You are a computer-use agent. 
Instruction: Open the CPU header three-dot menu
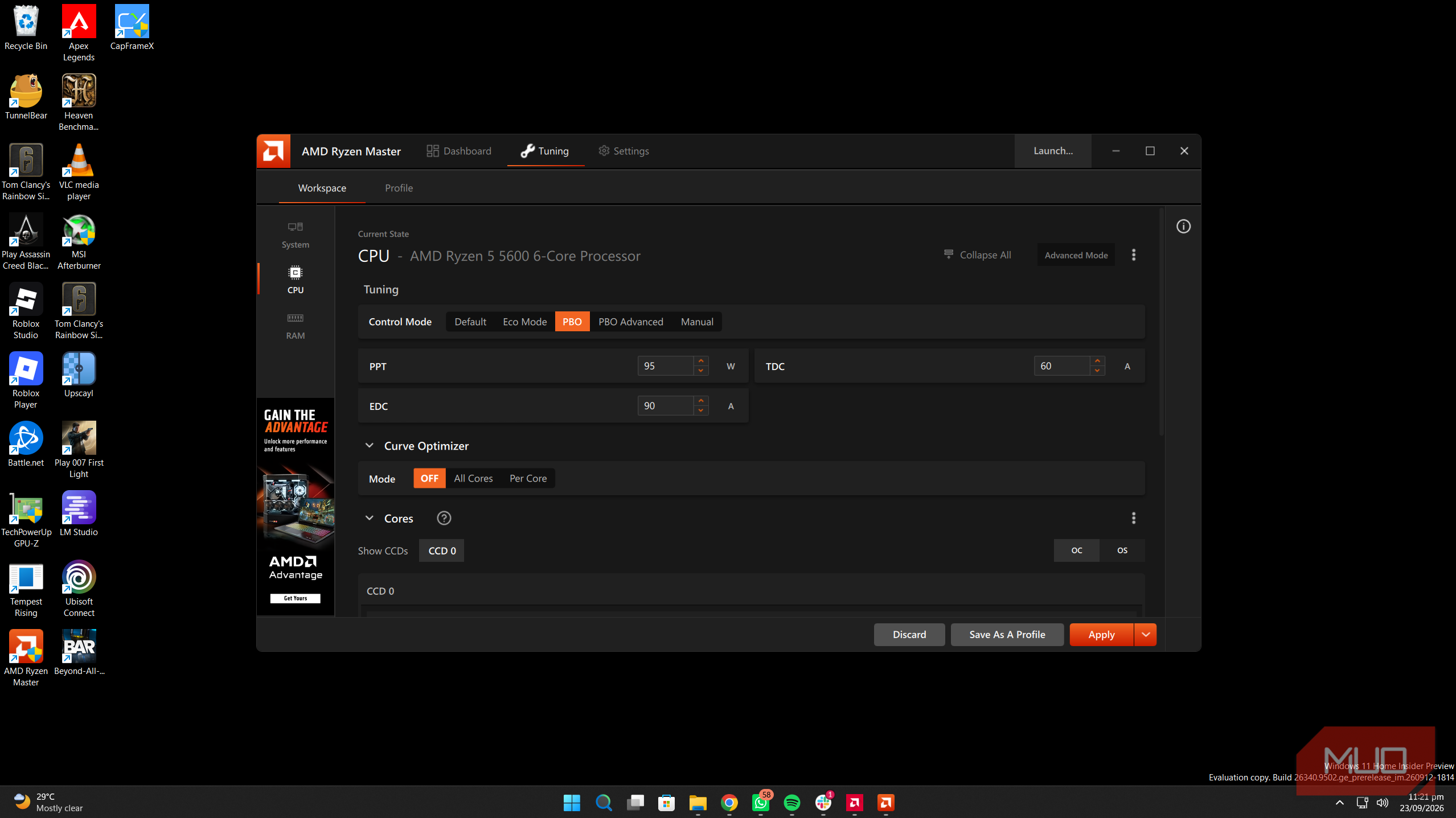click(1134, 255)
